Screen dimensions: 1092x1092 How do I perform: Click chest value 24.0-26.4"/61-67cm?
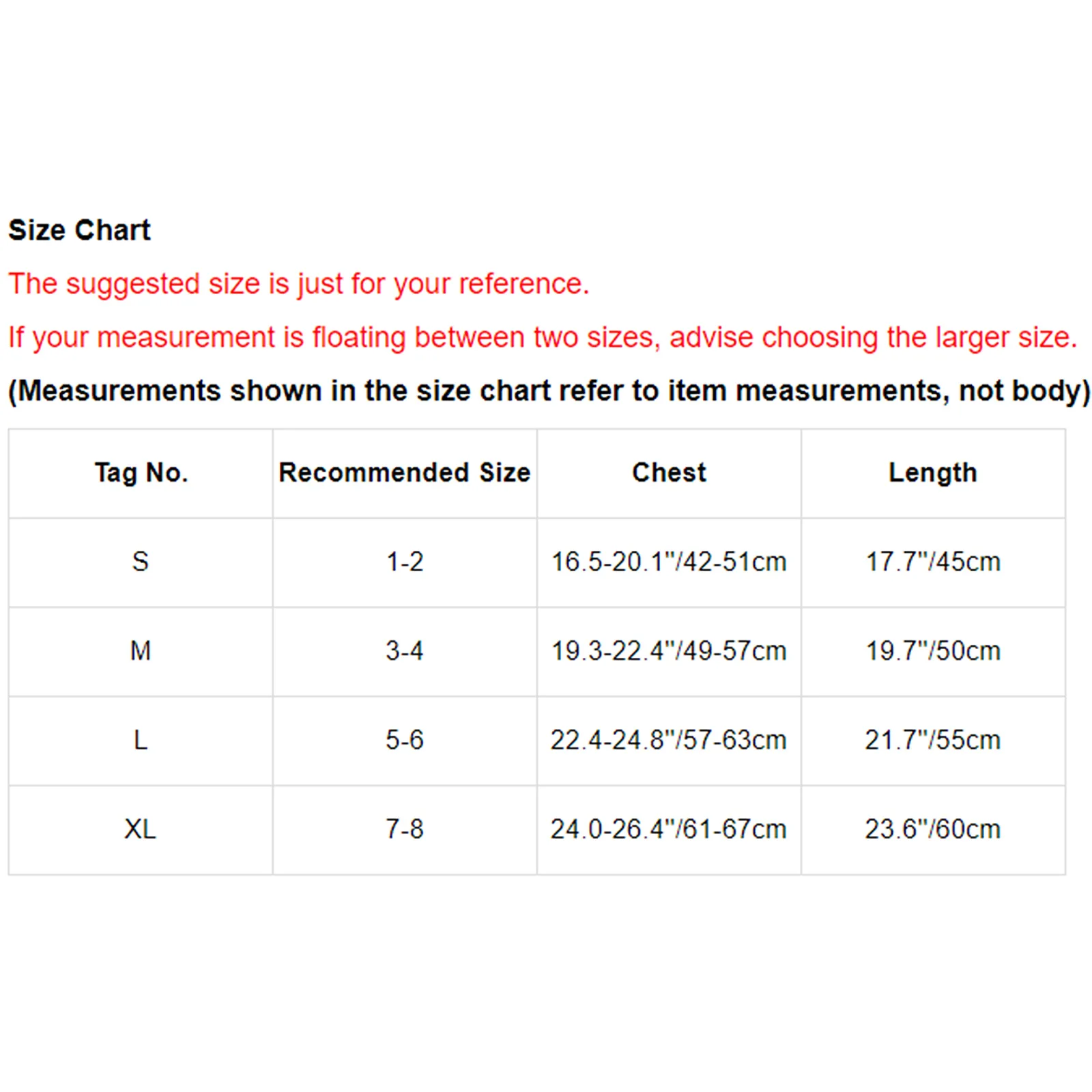coord(669,829)
